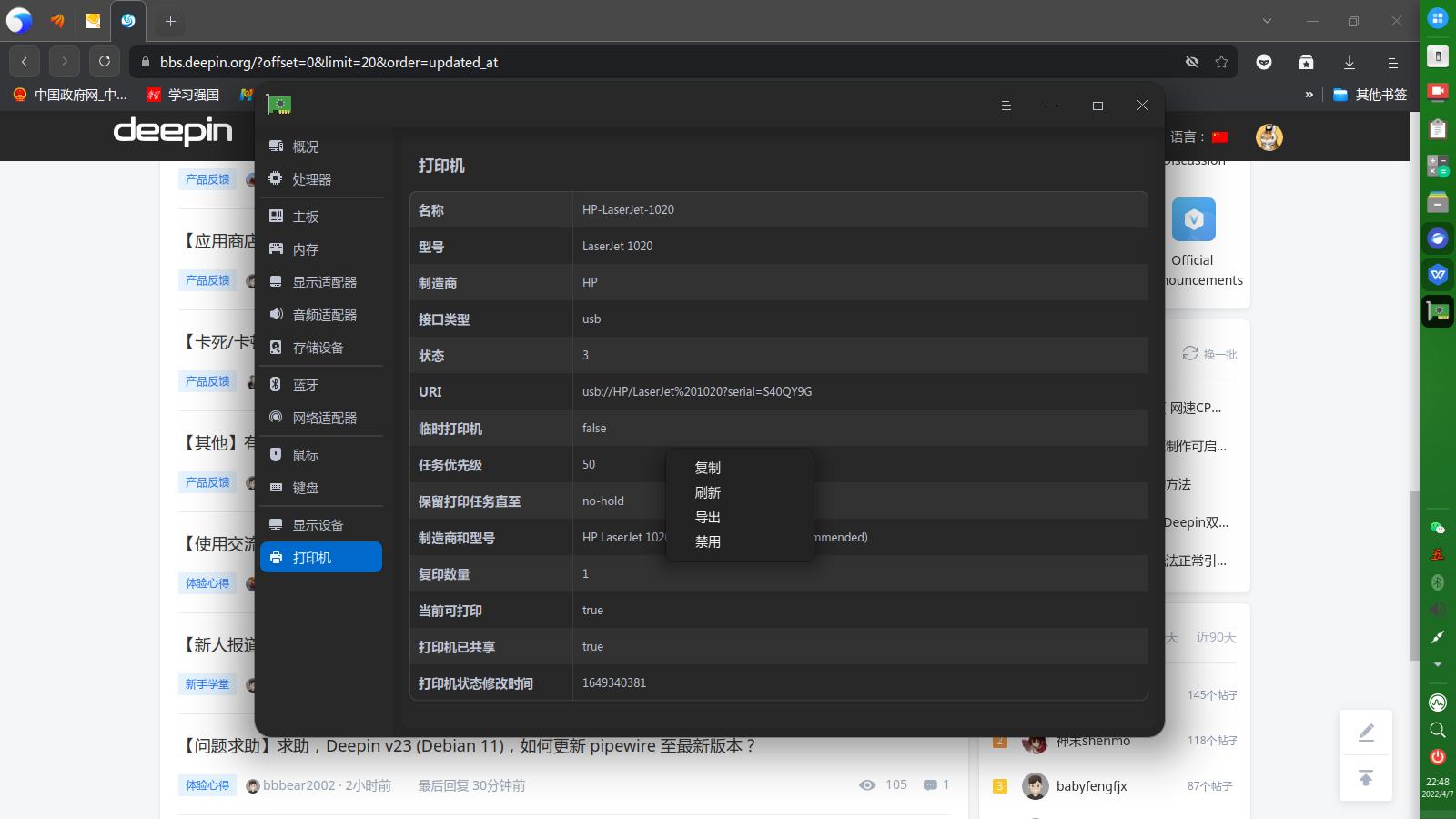Image resolution: width=1456 pixels, height=819 pixels.
Task: Click the device manager app icon in its title bar
Action: tap(278, 105)
